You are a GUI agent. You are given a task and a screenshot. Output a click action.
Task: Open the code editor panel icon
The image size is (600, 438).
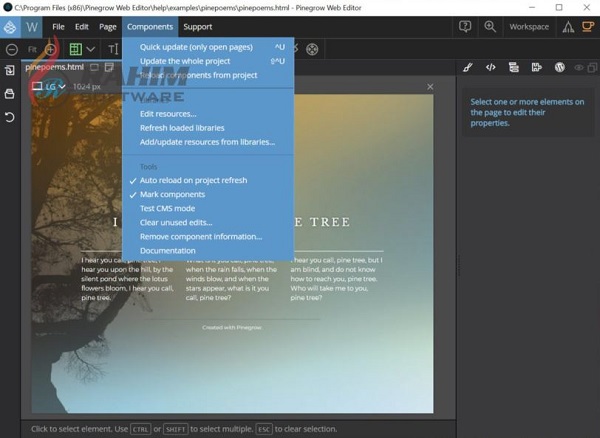(491, 68)
